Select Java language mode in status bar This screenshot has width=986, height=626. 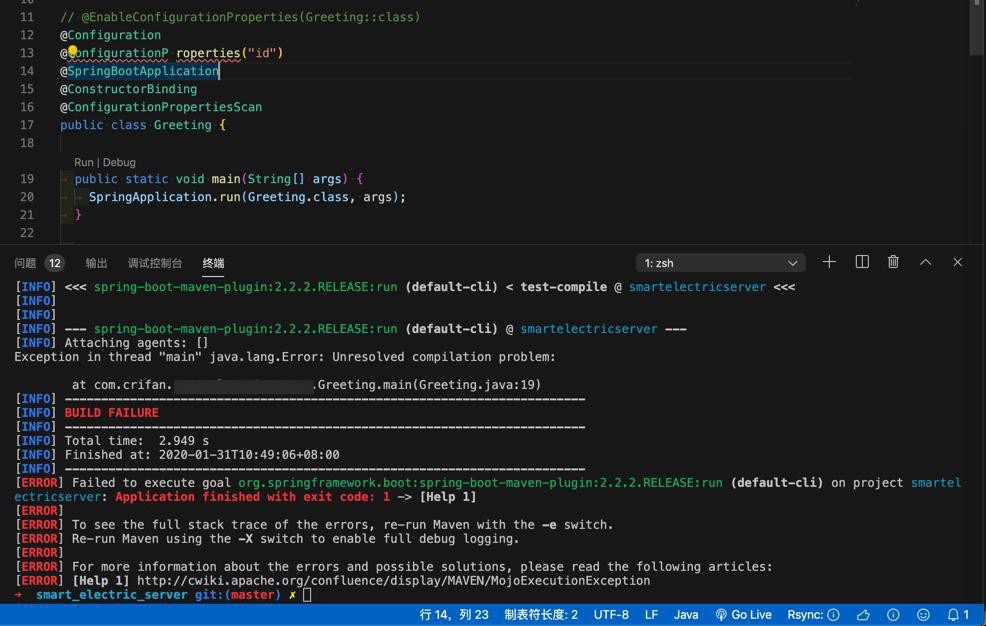pos(686,615)
